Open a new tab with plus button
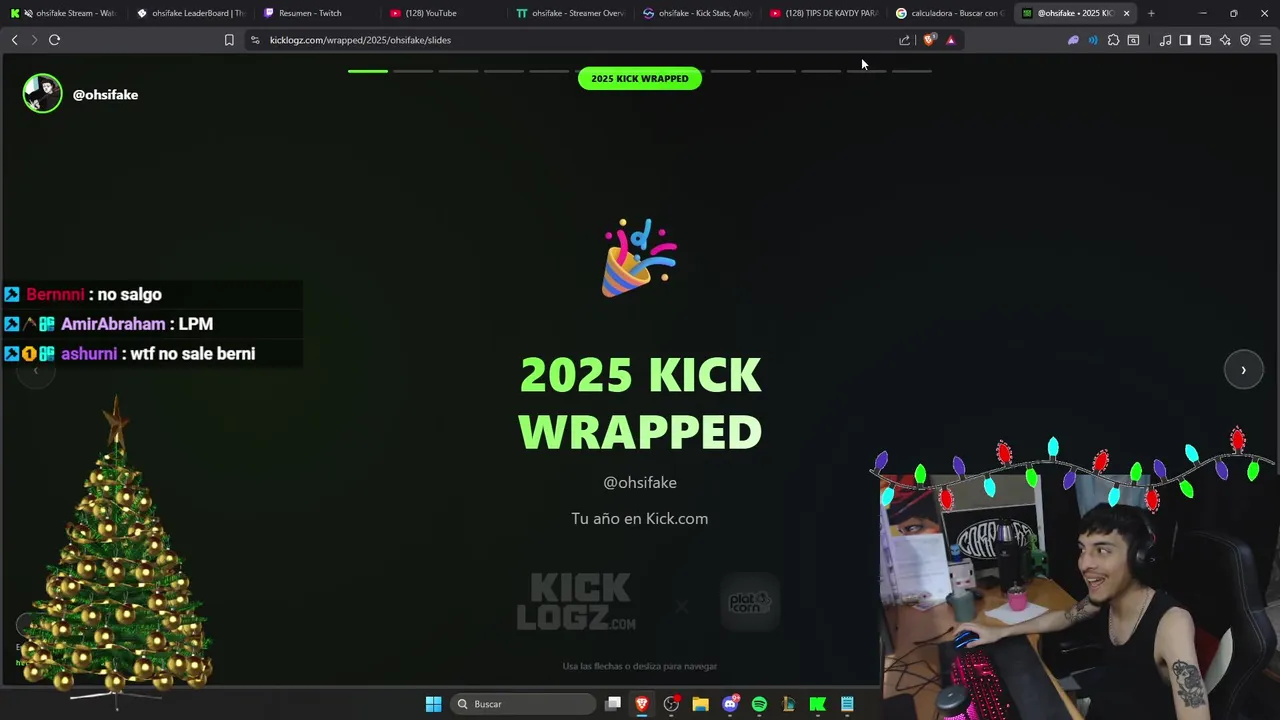This screenshot has width=1280, height=720. pyautogui.click(x=1151, y=13)
